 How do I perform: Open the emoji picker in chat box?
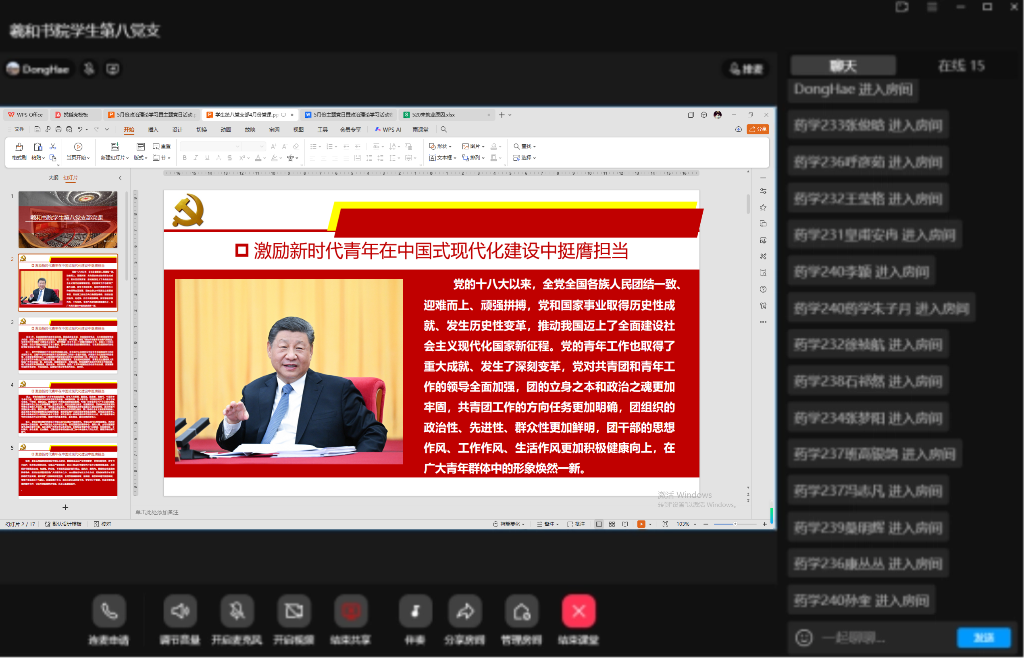(803, 637)
